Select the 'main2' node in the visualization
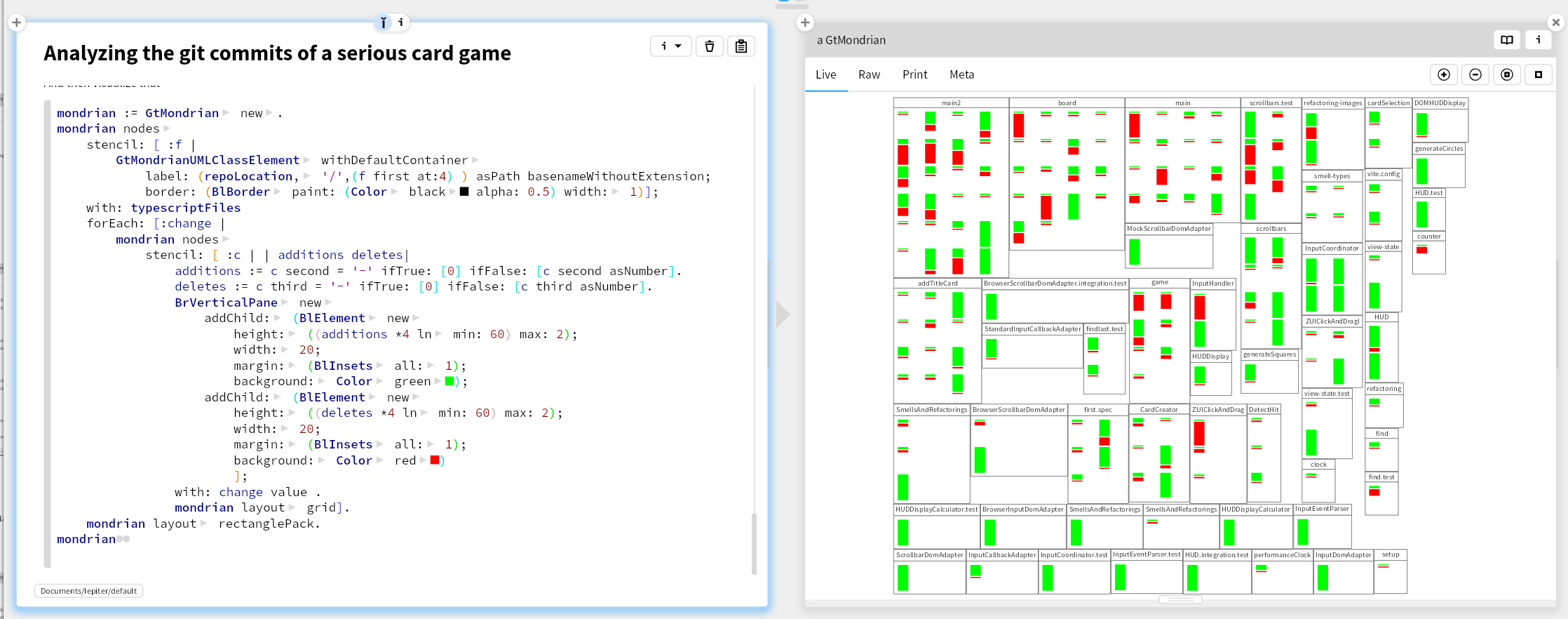 [x=951, y=103]
